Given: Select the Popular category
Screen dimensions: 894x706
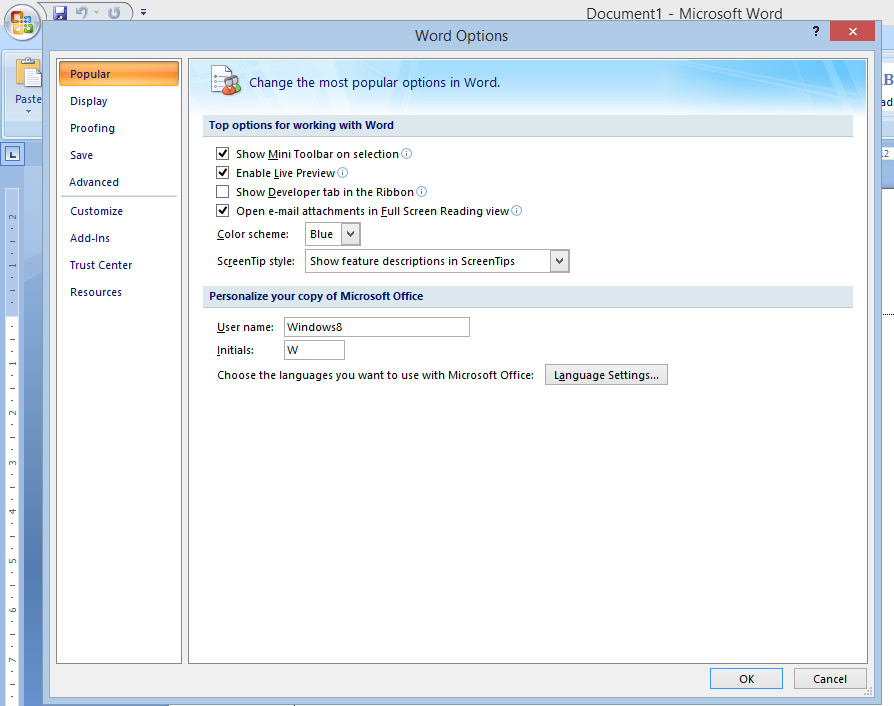Looking at the screenshot, I should coord(119,74).
